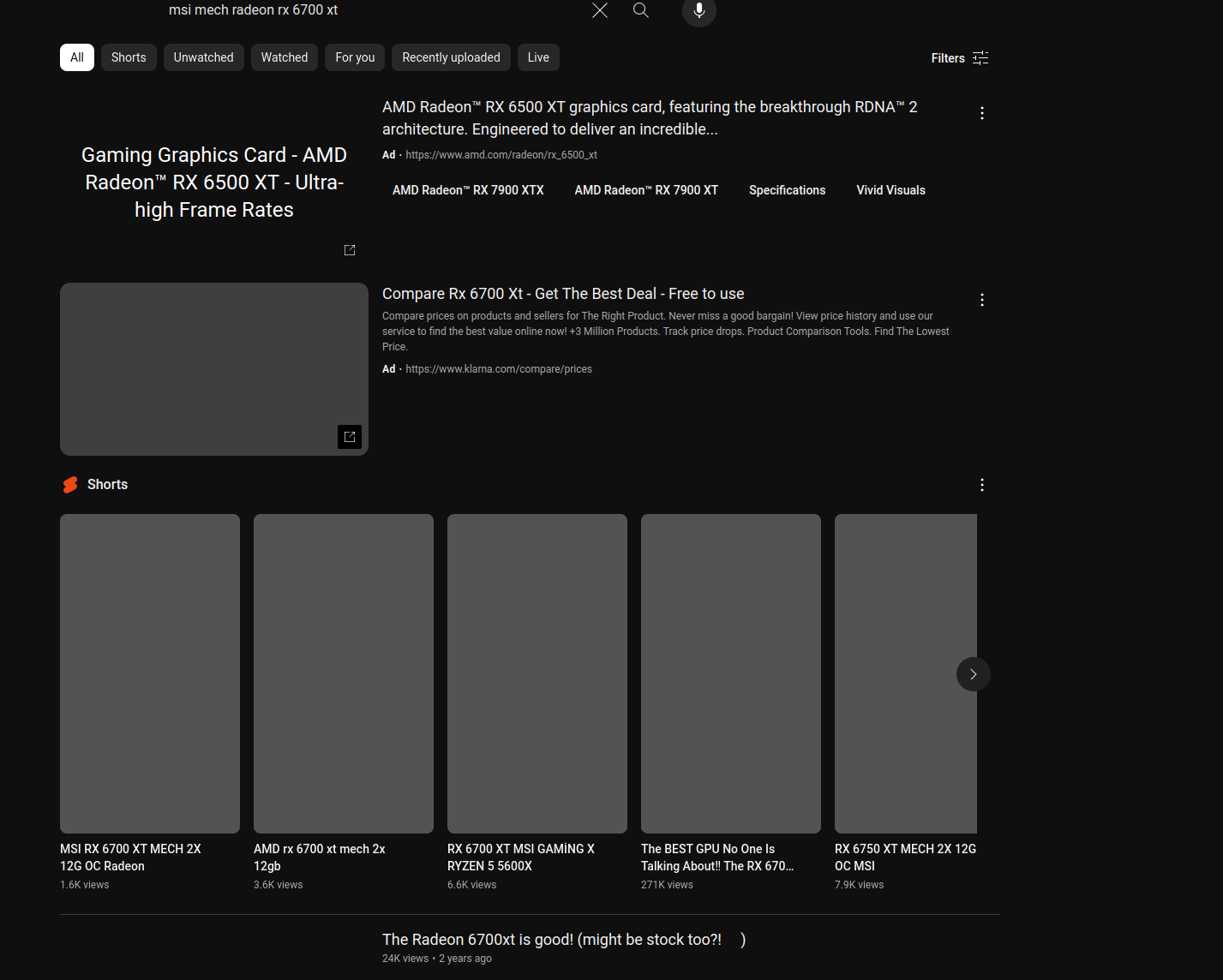1223x980 pixels.
Task: Open the AMD Radeon RX 7900 XTX link
Action: pos(468,190)
